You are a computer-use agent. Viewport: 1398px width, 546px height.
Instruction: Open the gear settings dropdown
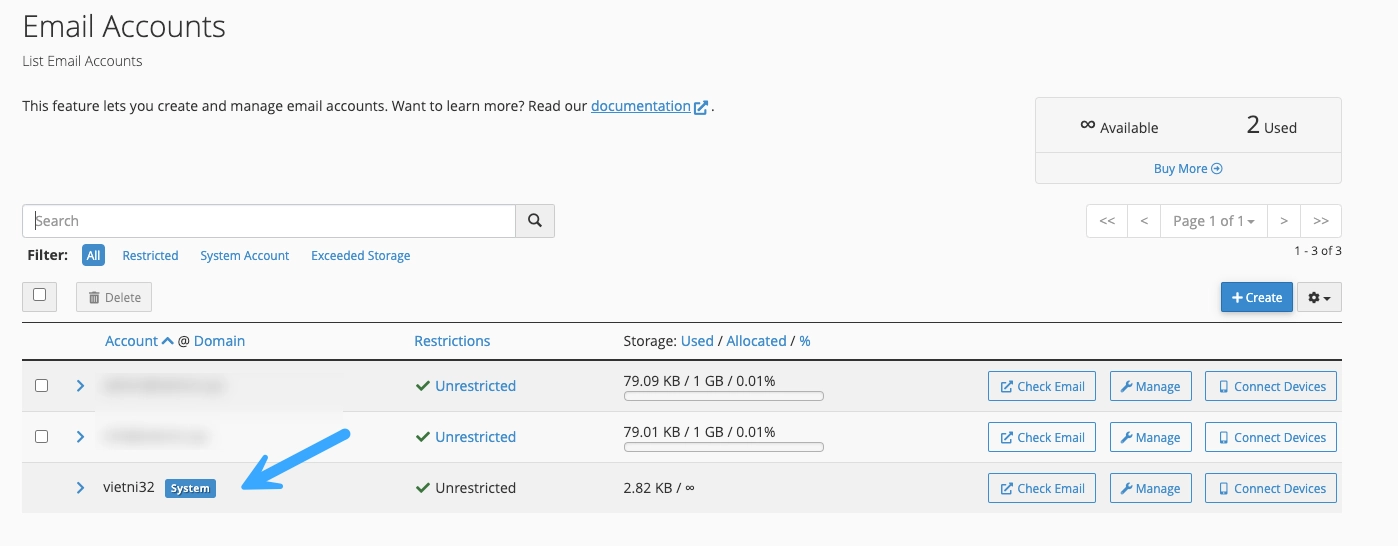pos(1319,297)
